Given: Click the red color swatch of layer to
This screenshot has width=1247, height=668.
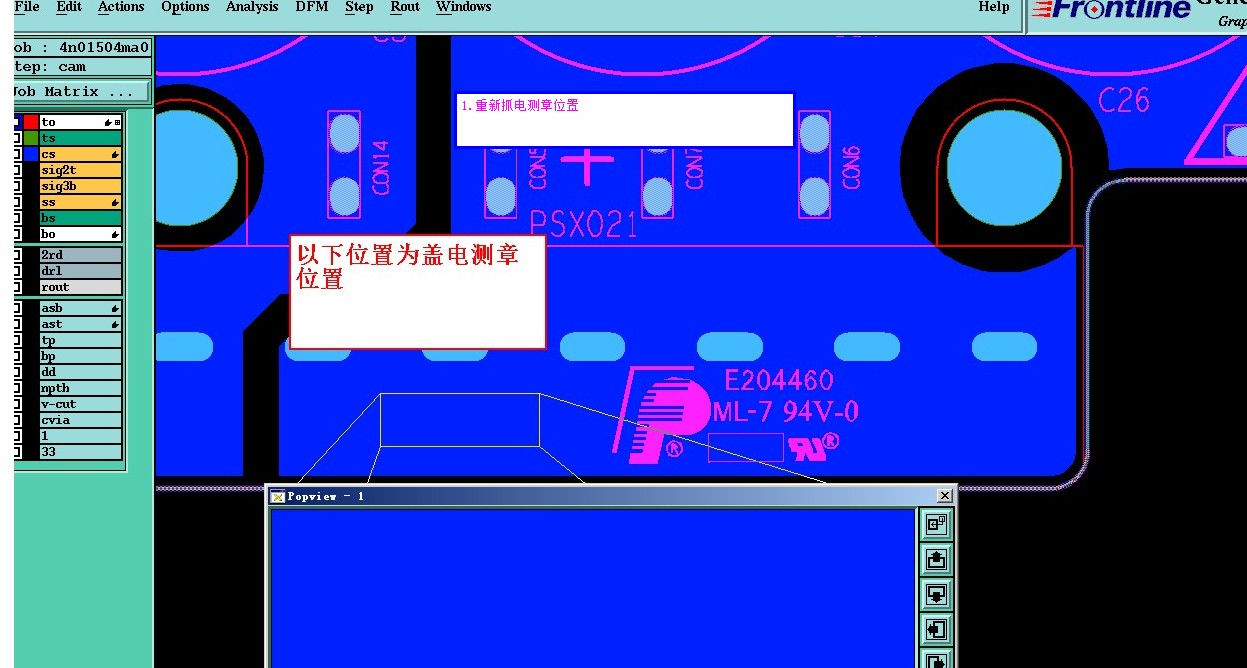Looking at the screenshot, I should 31,122.
